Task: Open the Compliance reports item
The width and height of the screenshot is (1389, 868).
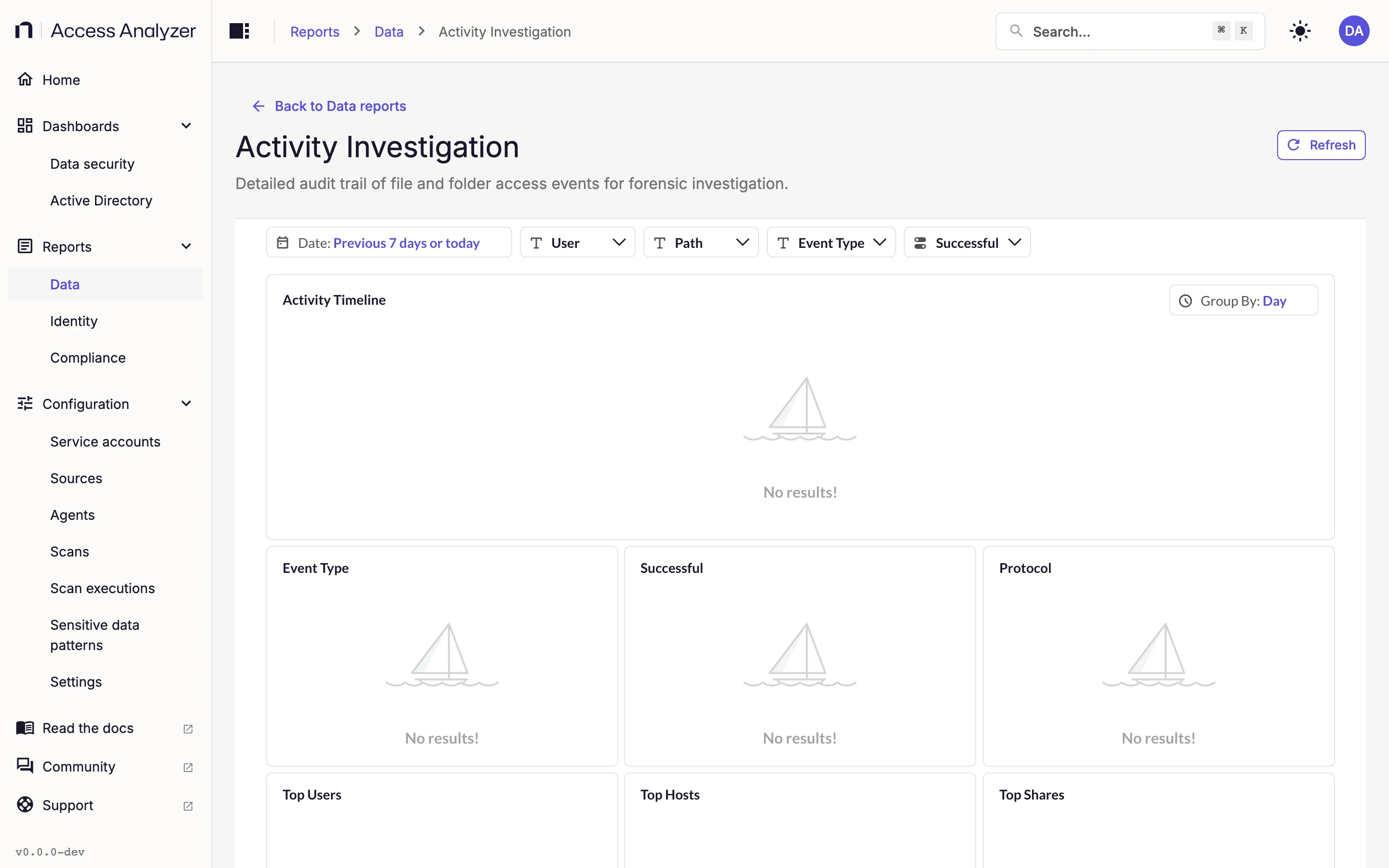Action: pos(106,358)
